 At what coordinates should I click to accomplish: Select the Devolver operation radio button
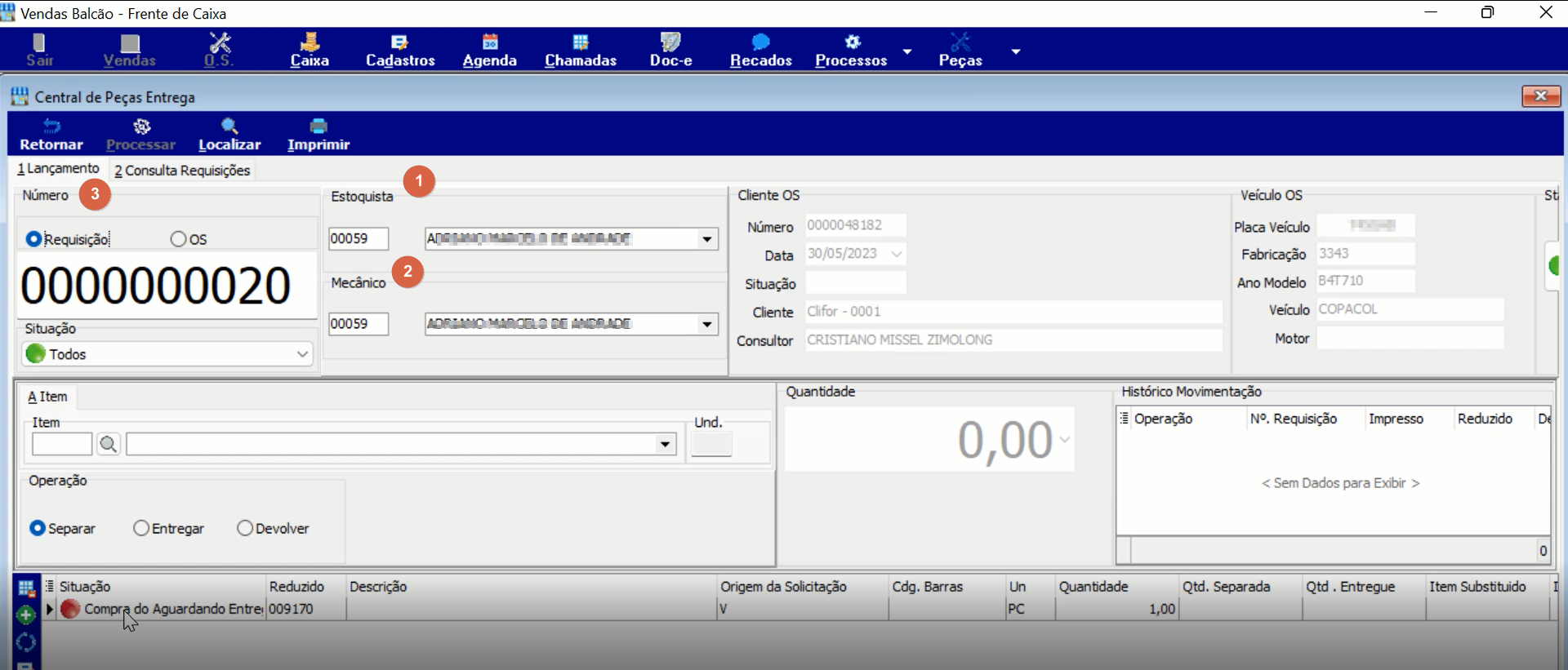[245, 528]
